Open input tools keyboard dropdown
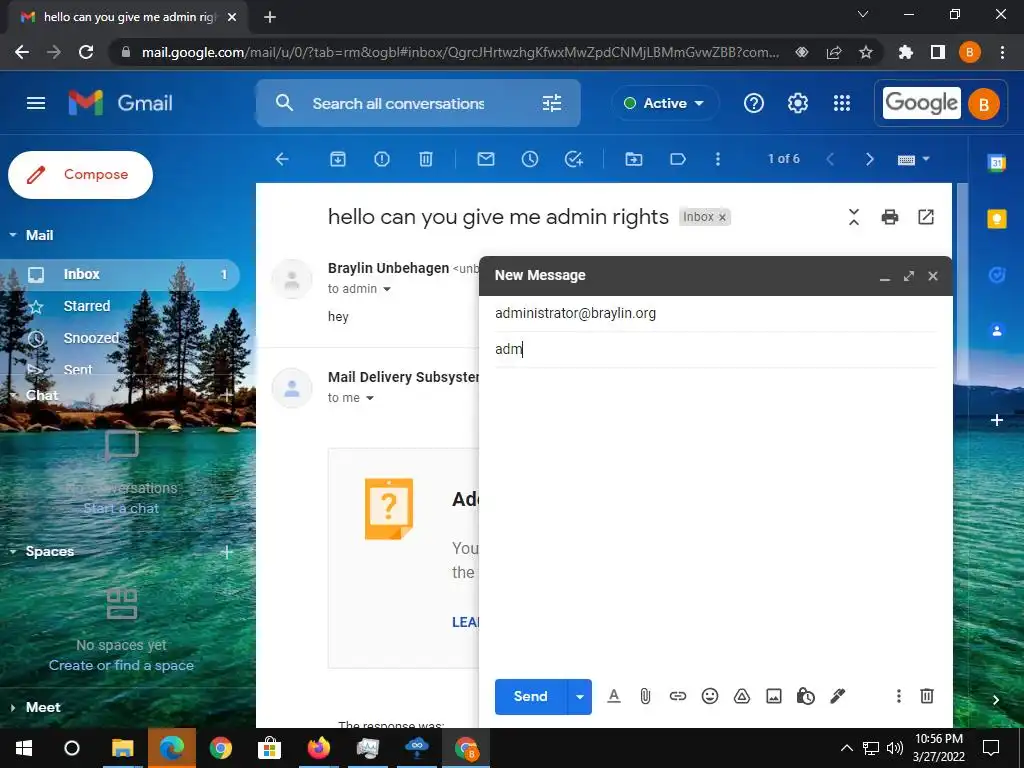Image resolution: width=1024 pixels, height=768 pixels. 913,159
